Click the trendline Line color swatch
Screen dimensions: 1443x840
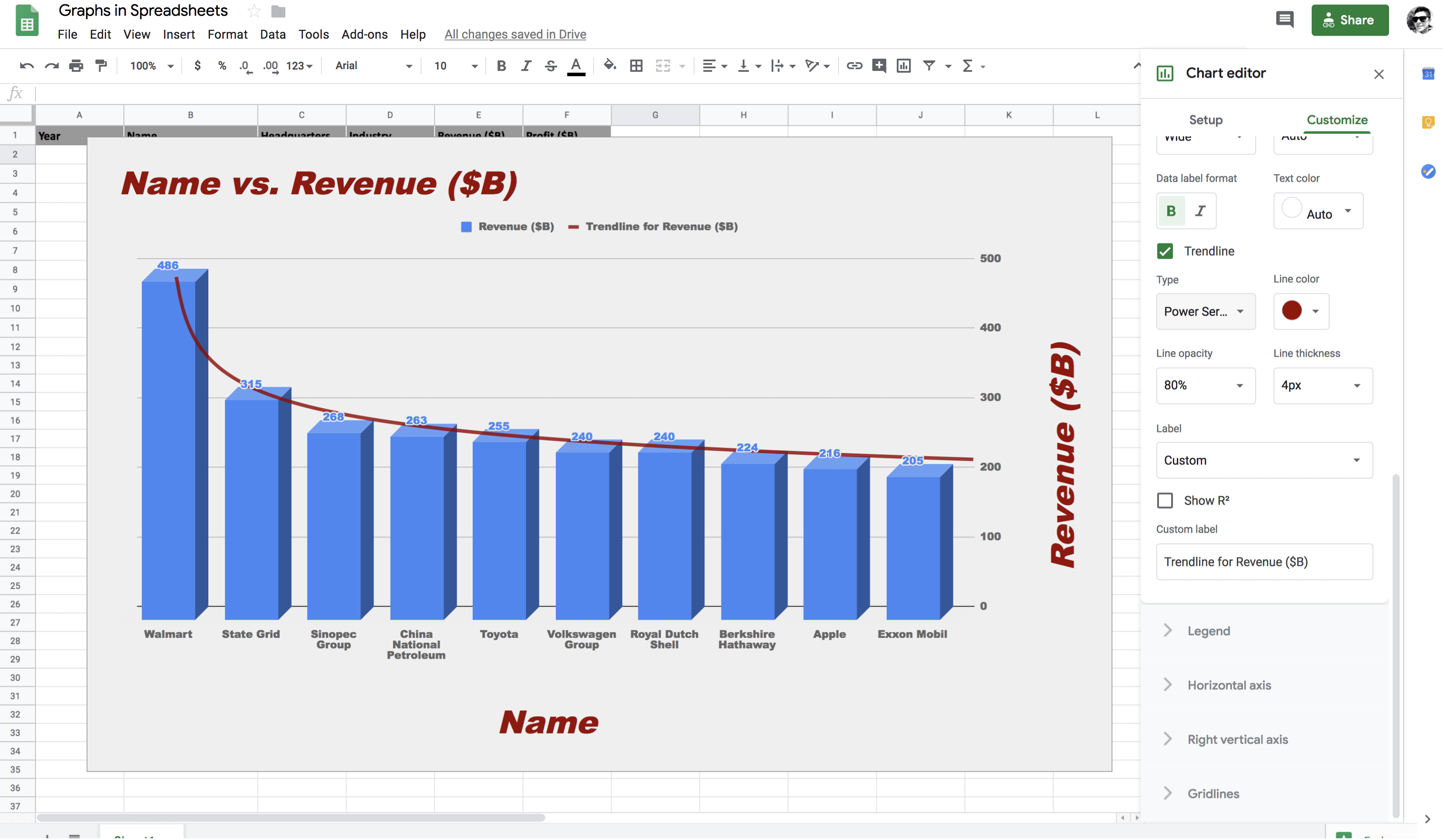pyautogui.click(x=1292, y=311)
